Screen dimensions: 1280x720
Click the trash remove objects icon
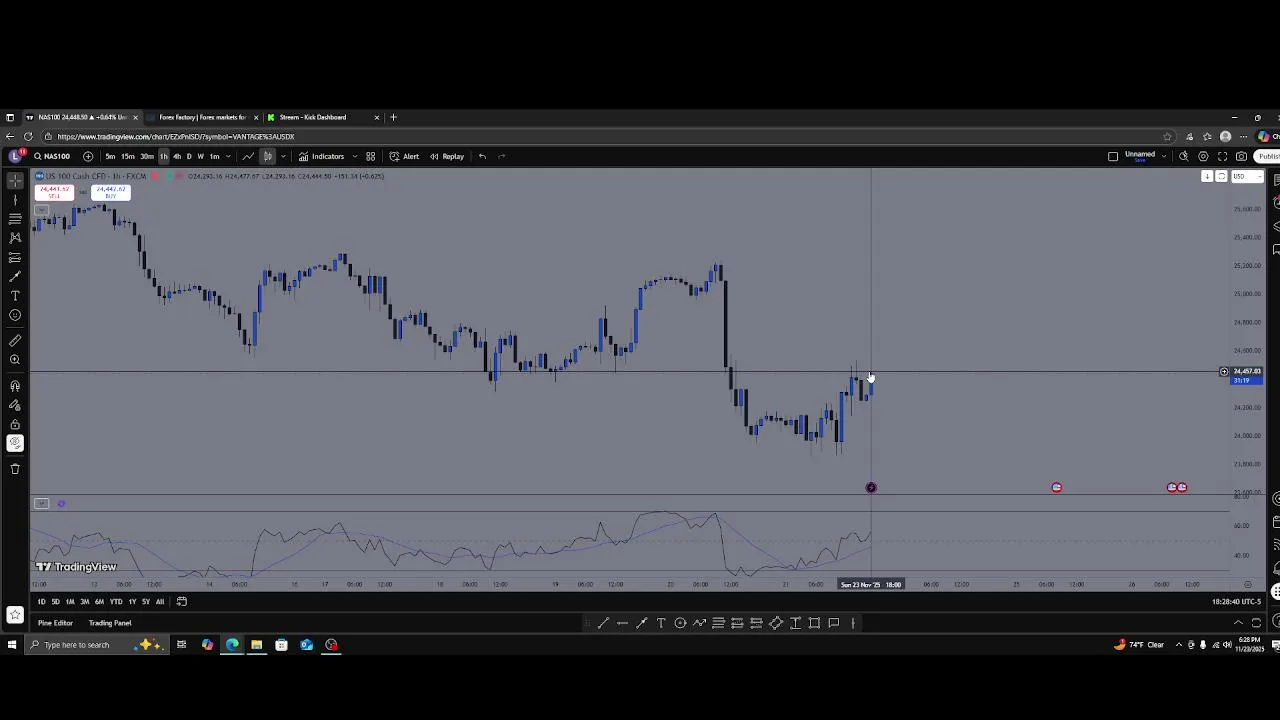pos(15,468)
